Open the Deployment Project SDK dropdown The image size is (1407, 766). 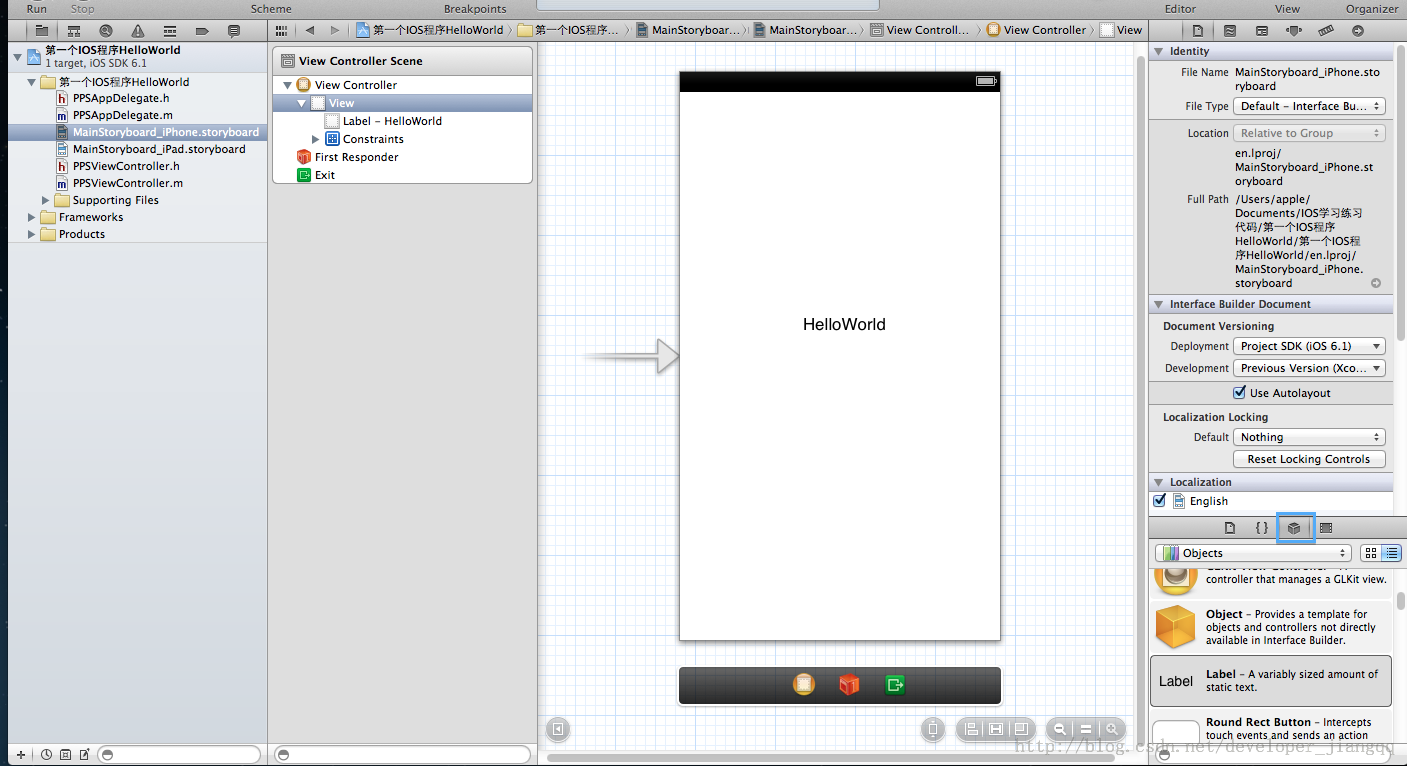[x=1310, y=346]
